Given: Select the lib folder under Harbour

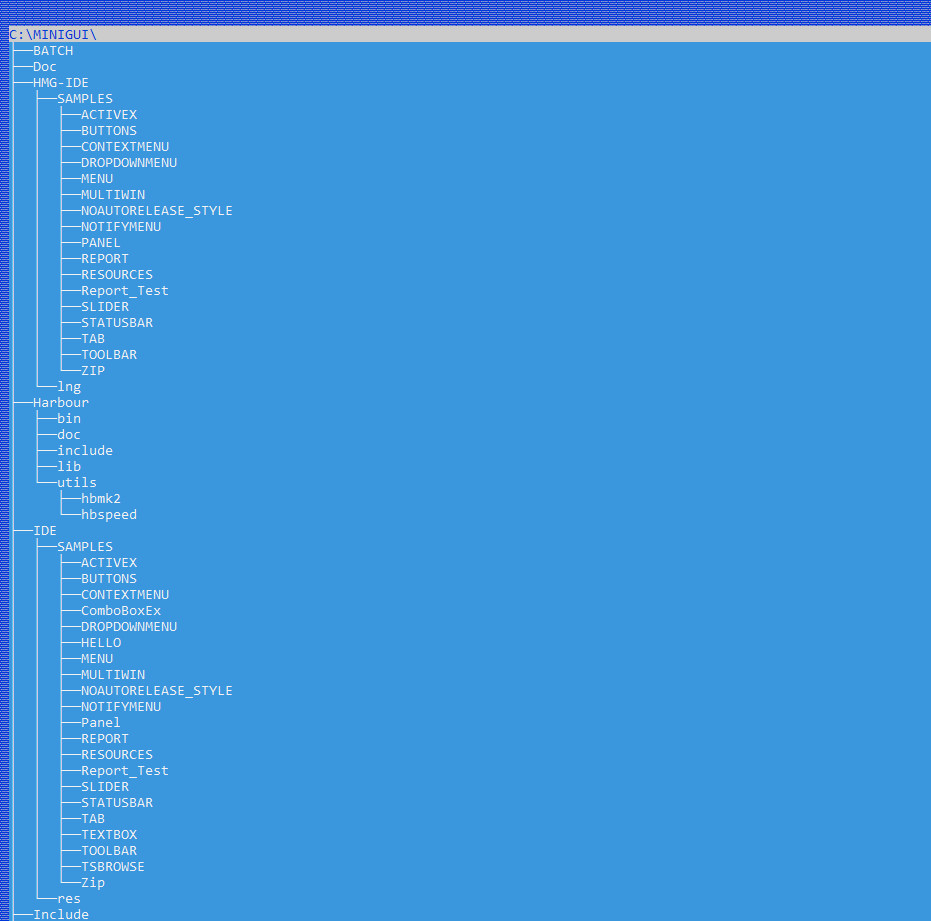Looking at the screenshot, I should 69,467.
